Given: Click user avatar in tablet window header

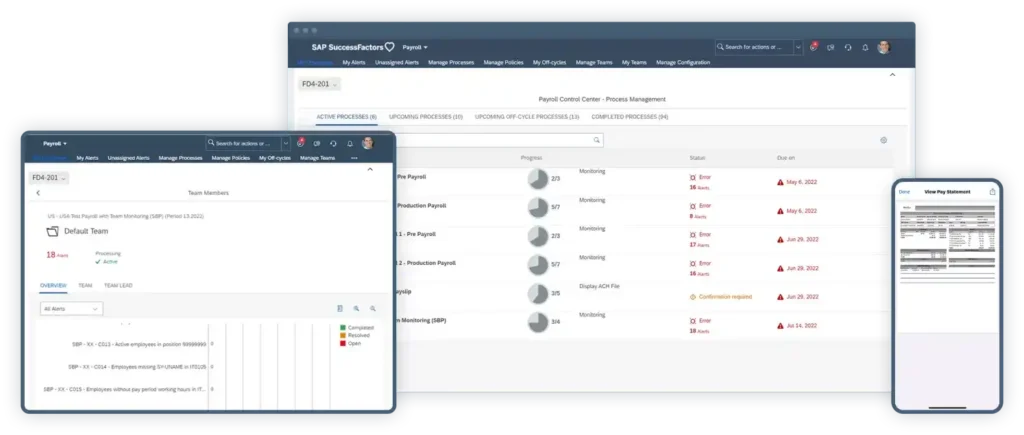Looking at the screenshot, I should (x=368, y=143).
